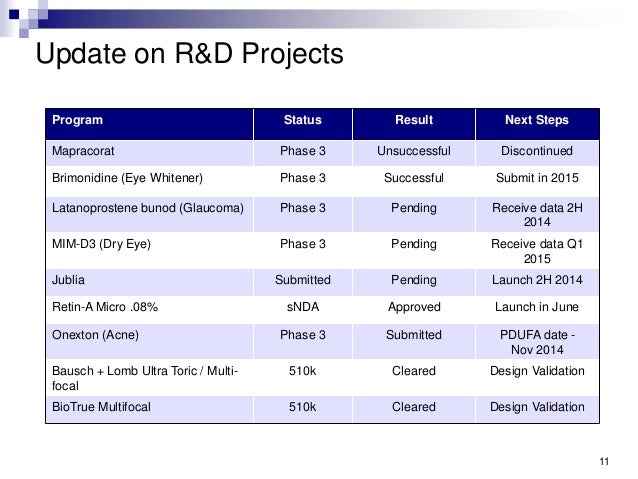The image size is (638, 479).
Task: Click 'Cleared' result in BioTrue Multifocal row
Action: pos(414,407)
